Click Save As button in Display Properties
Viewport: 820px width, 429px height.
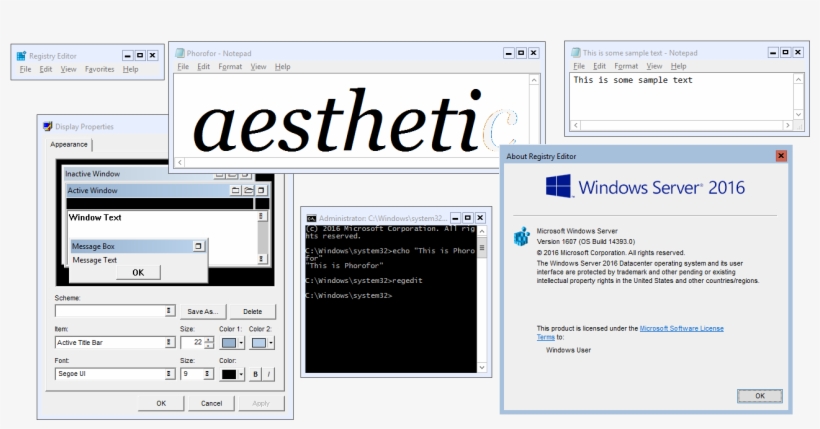click(x=203, y=311)
